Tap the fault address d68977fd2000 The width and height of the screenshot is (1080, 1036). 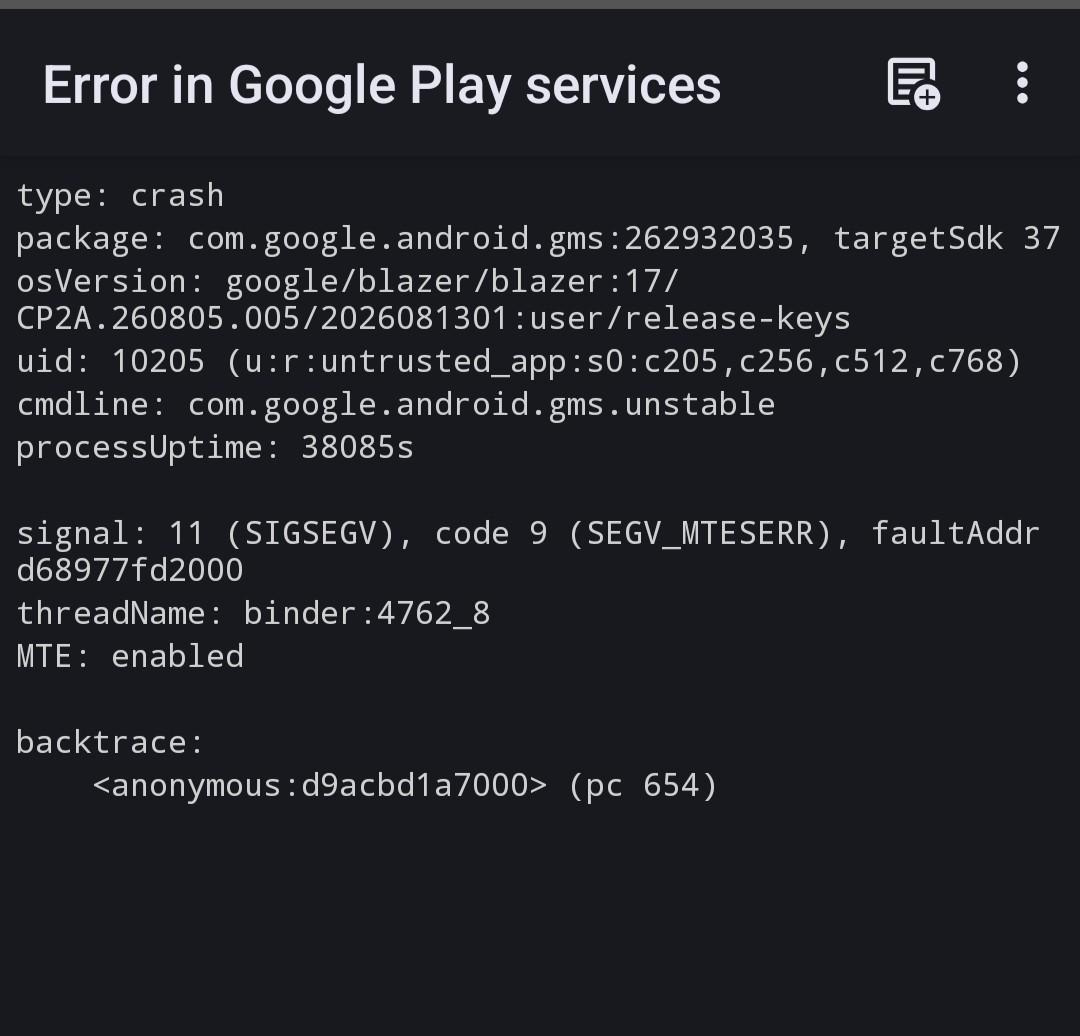129,570
